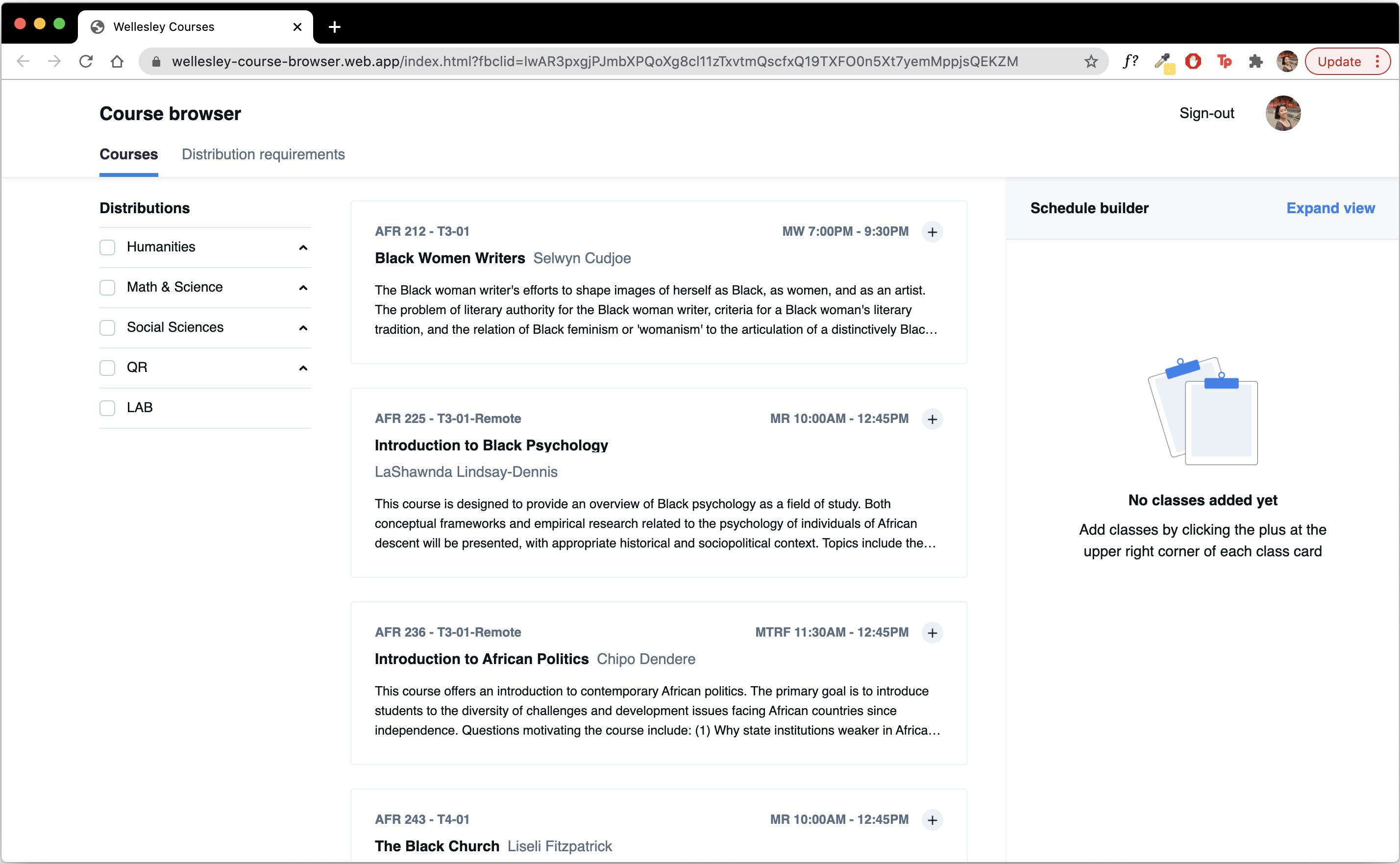The height and width of the screenshot is (864, 1400).
Task: Click the Introduction to African Politics title
Action: (481, 659)
